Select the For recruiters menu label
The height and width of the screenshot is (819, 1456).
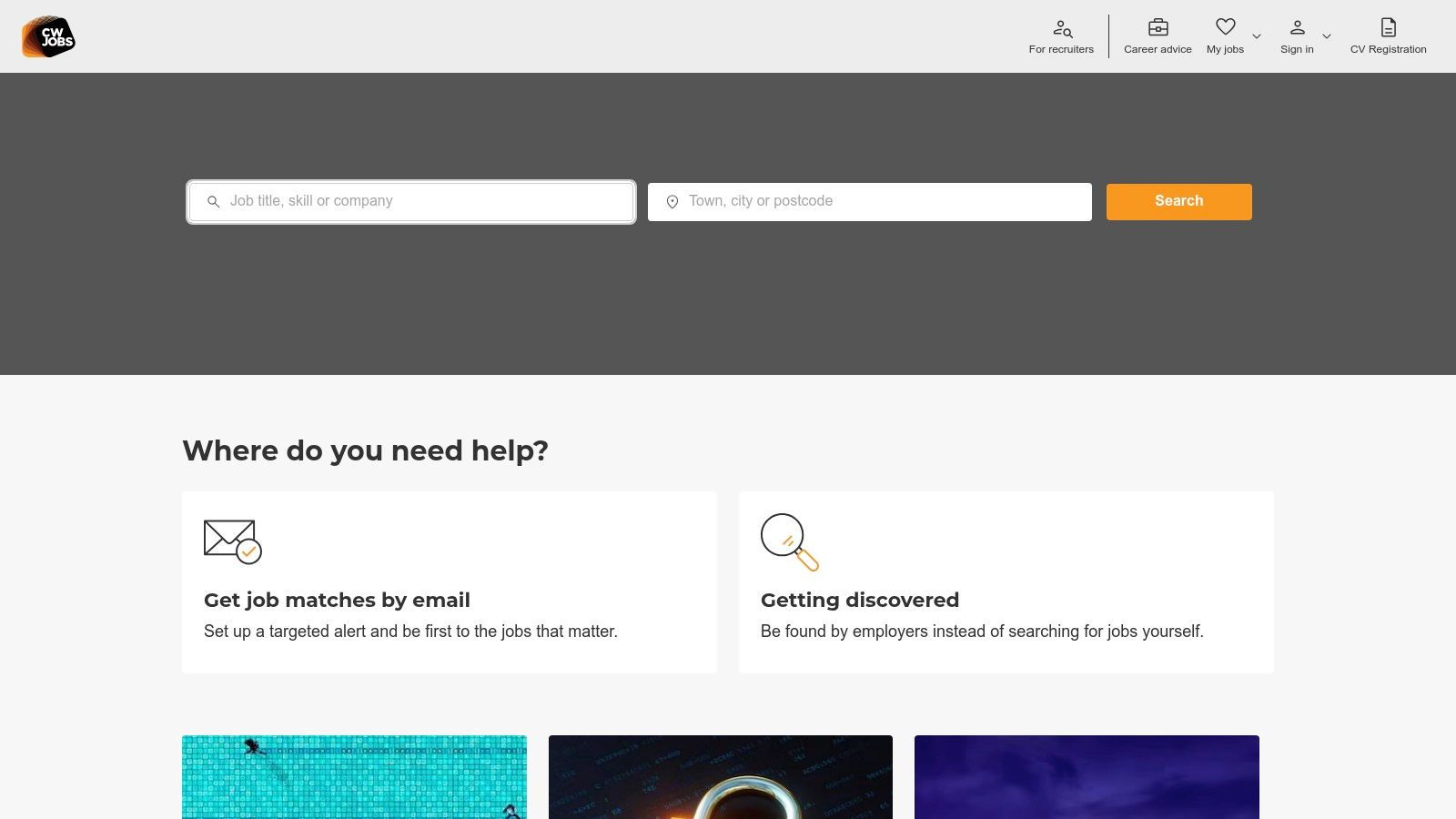point(1061,49)
